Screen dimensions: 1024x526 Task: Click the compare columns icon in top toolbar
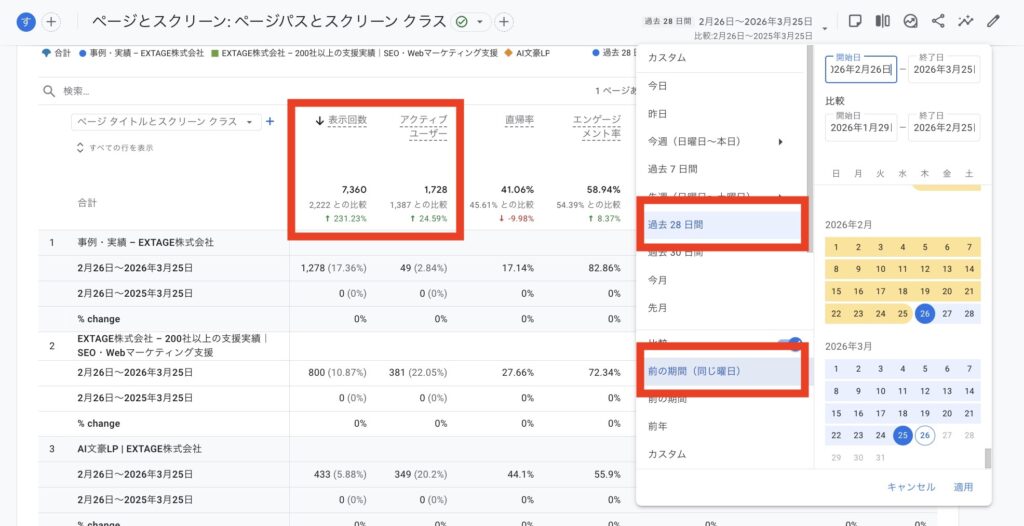pyautogui.click(x=882, y=21)
